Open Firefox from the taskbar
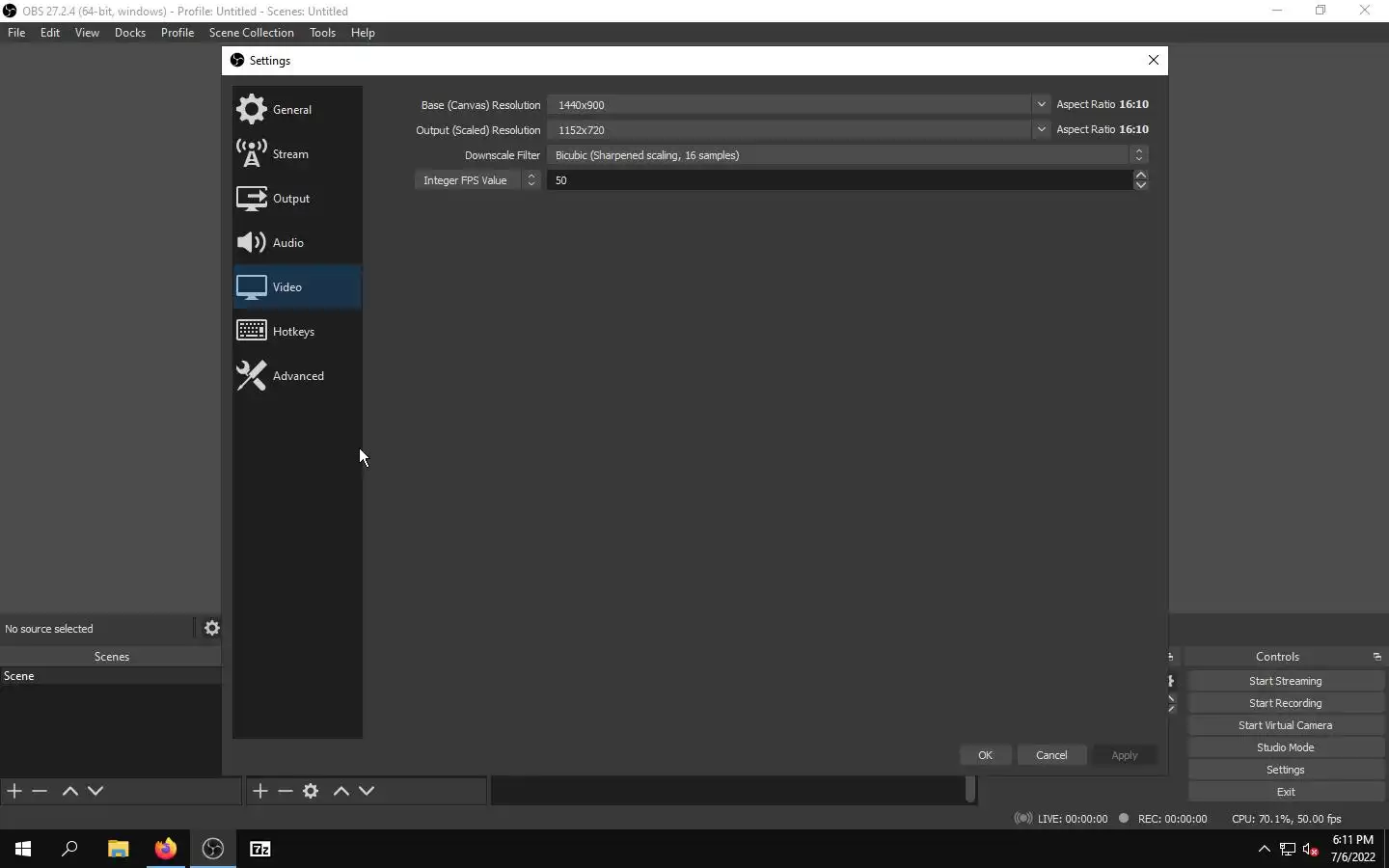 pos(166,849)
